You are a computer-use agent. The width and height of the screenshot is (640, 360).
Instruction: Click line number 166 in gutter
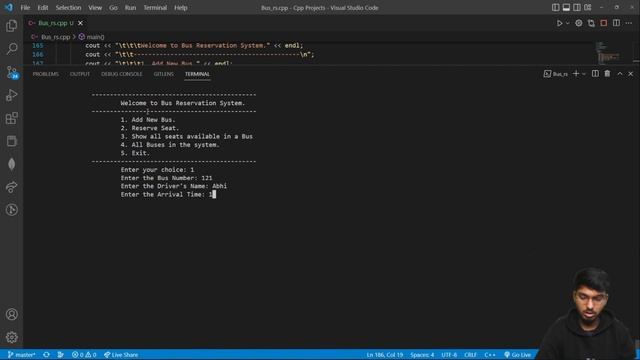[38, 54]
